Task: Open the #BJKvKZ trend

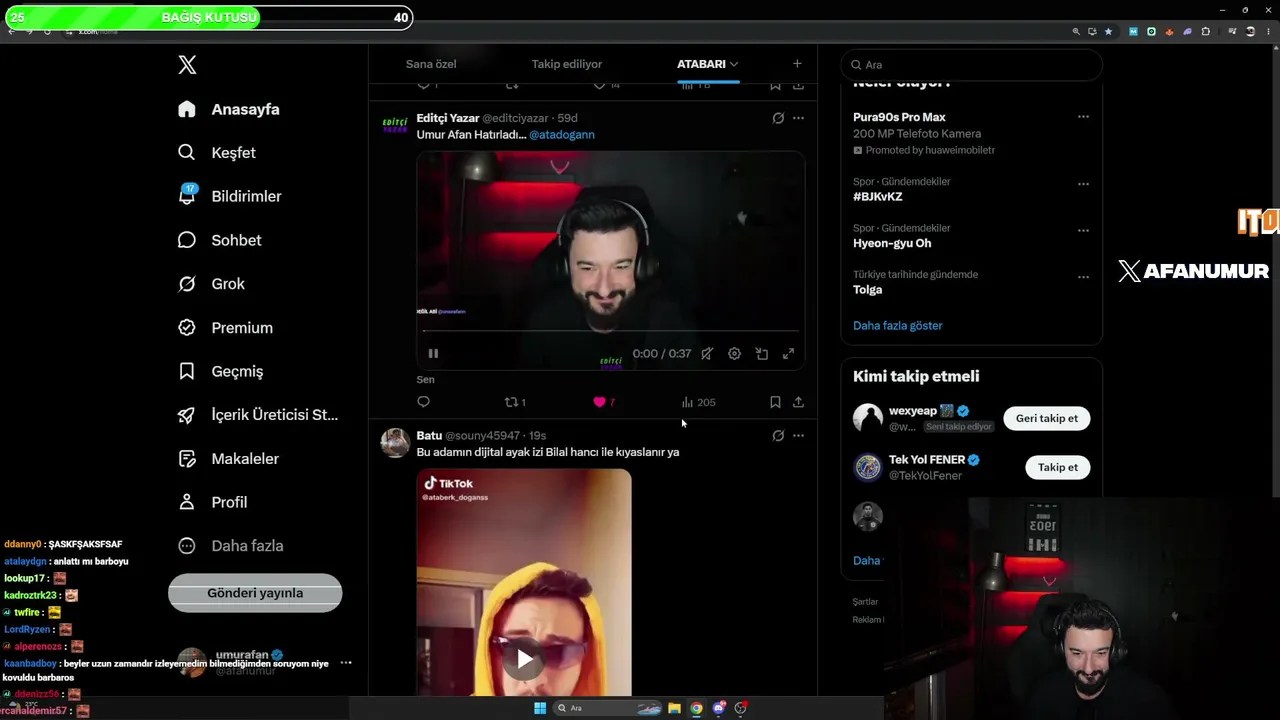Action: point(878,197)
